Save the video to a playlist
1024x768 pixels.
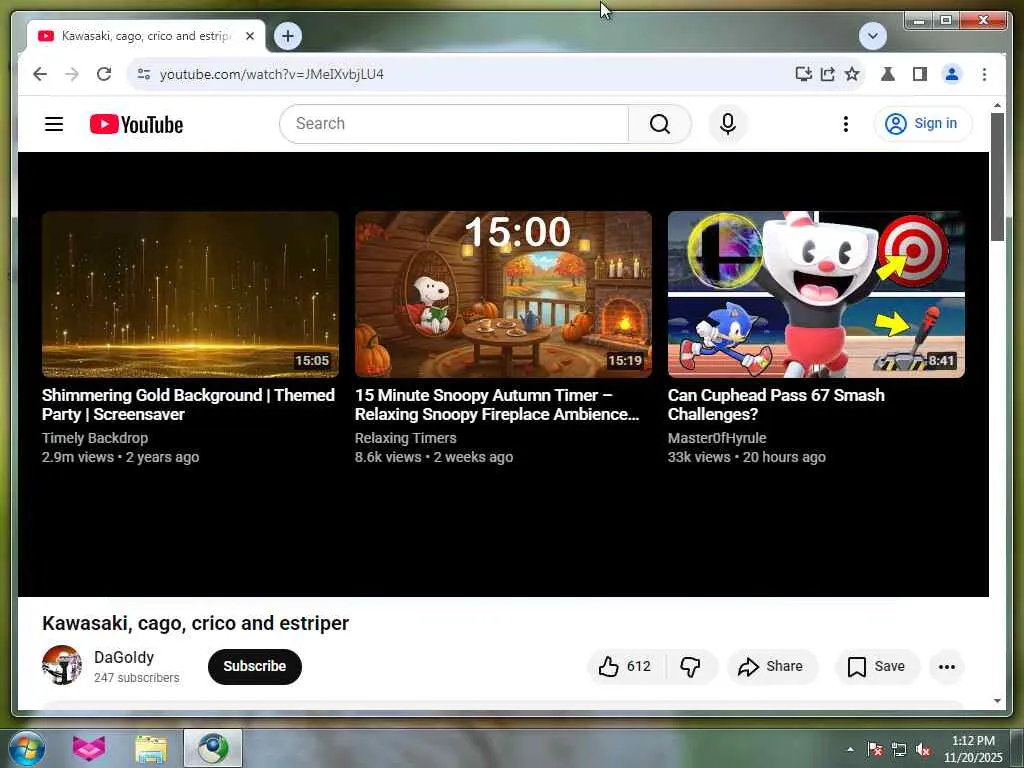coord(876,667)
